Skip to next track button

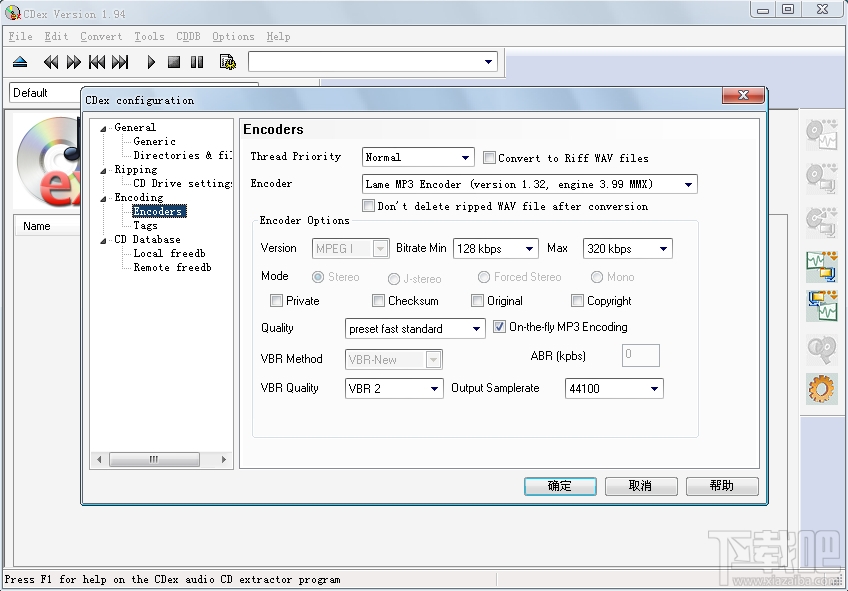point(120,62)
